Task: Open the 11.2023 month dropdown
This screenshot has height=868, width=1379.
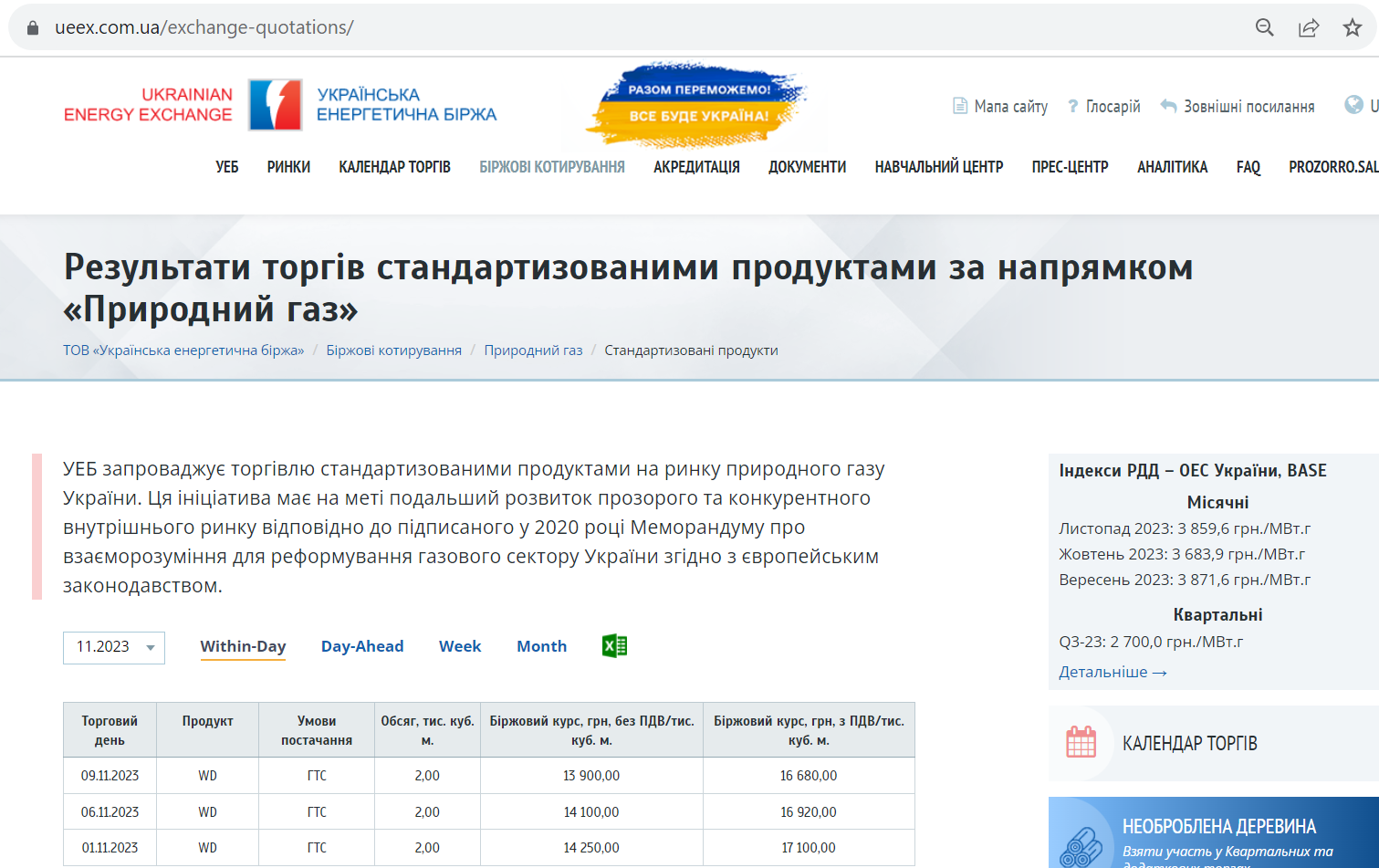Action: click(113, 648)
